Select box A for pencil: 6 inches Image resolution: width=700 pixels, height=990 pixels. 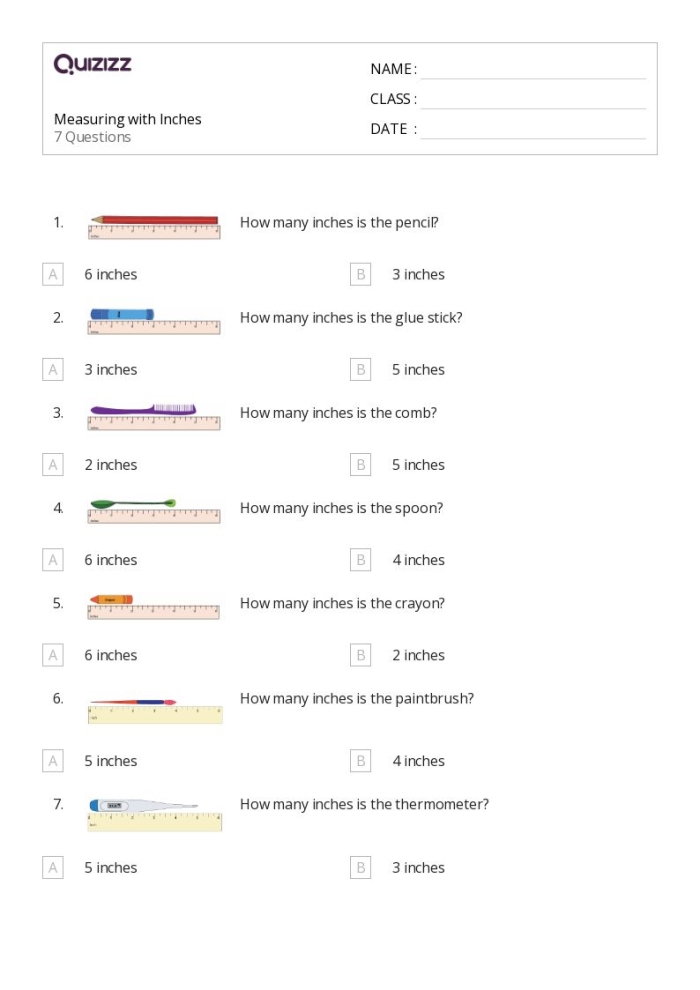click(53, 274)
